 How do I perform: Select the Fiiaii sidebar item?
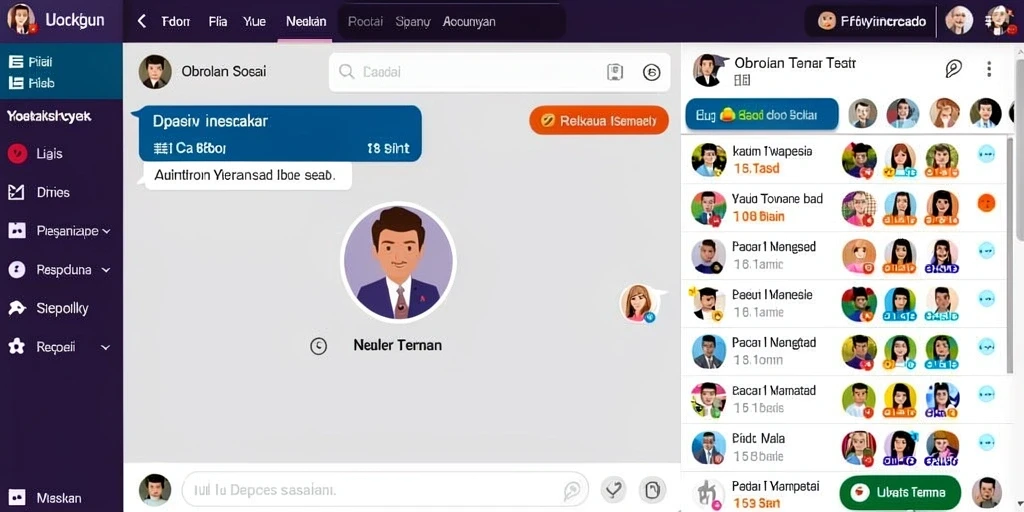(x=31, y=62)
